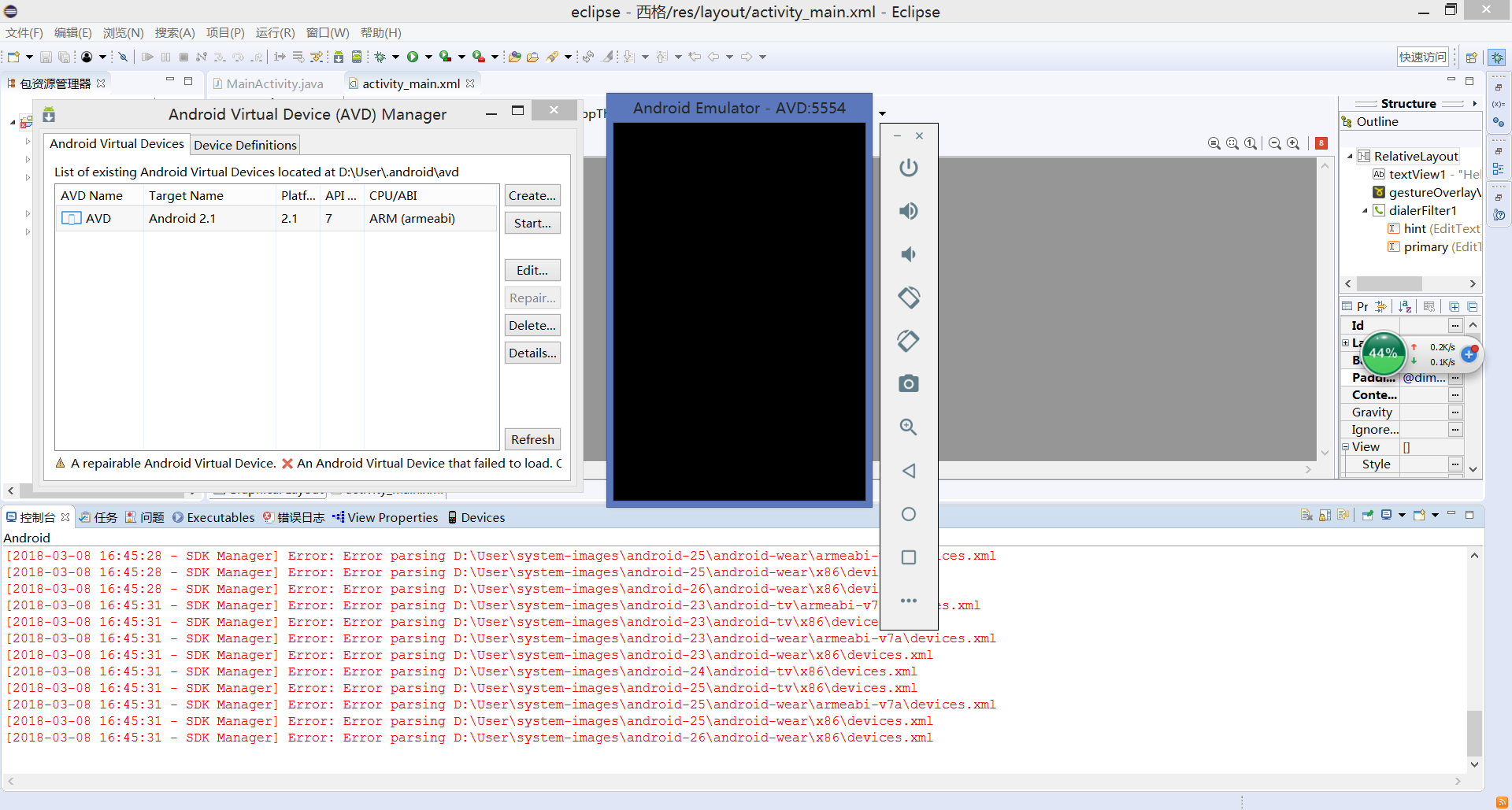Tap the emulator Overview square button
Viewport: 1512px width, 810px height.
click(908, 557)
